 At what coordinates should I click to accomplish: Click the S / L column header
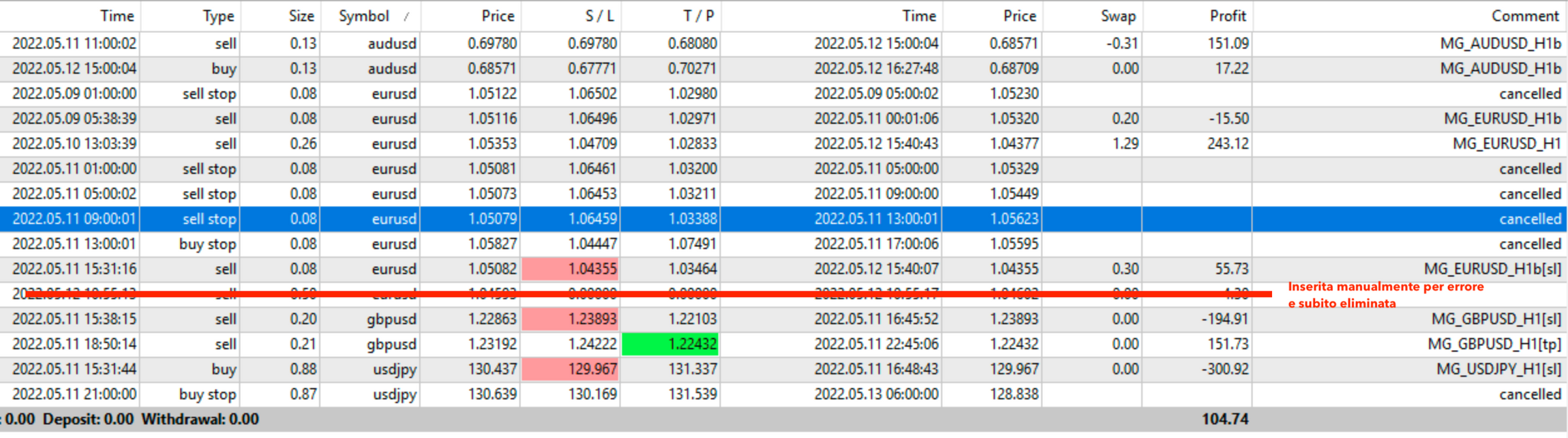click(571, 16)
